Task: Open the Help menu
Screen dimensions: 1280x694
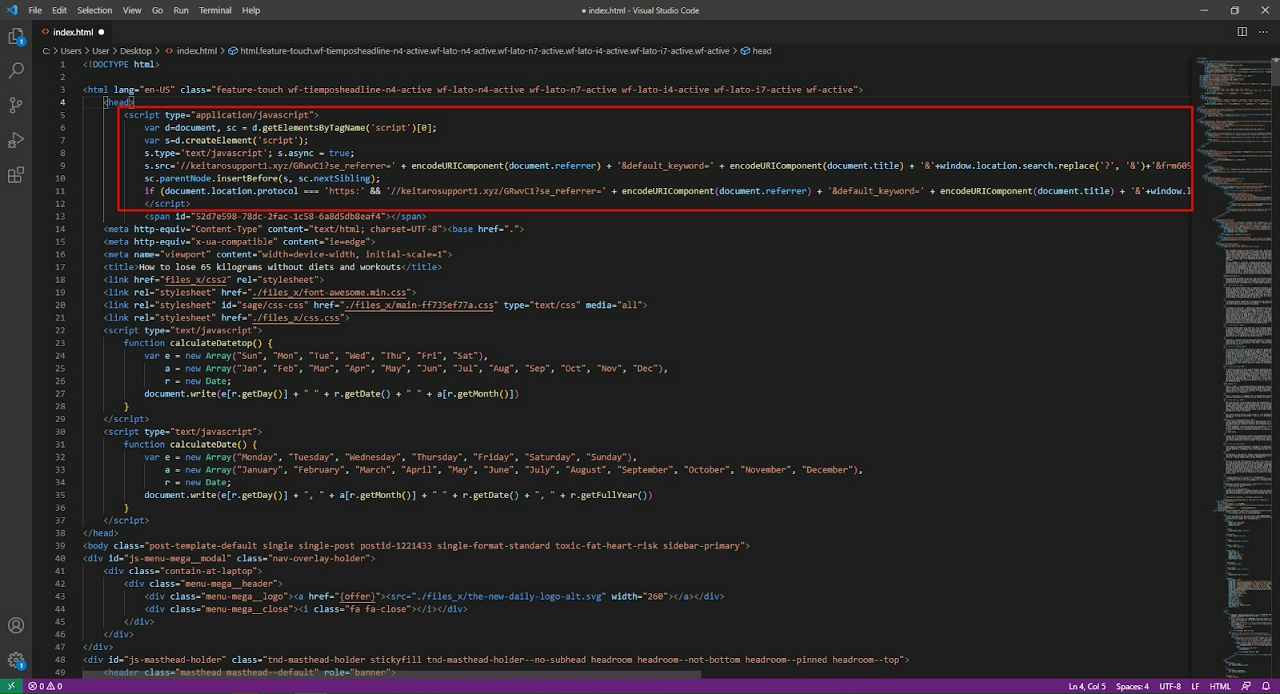Action: [x=251, y=10]
